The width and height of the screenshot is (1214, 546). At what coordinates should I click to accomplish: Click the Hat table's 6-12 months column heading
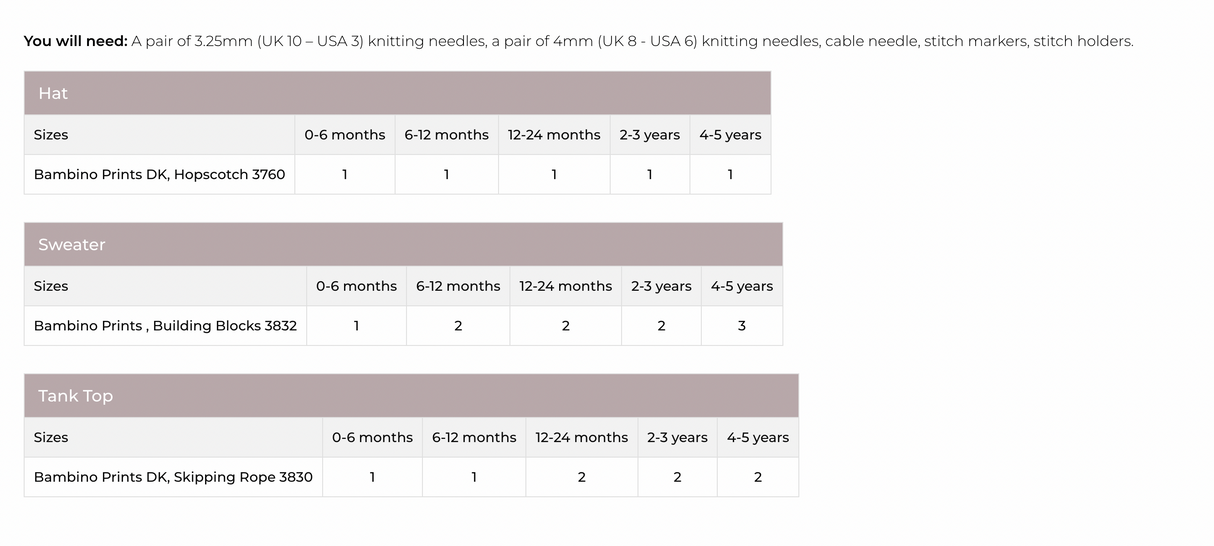(446, 135)
